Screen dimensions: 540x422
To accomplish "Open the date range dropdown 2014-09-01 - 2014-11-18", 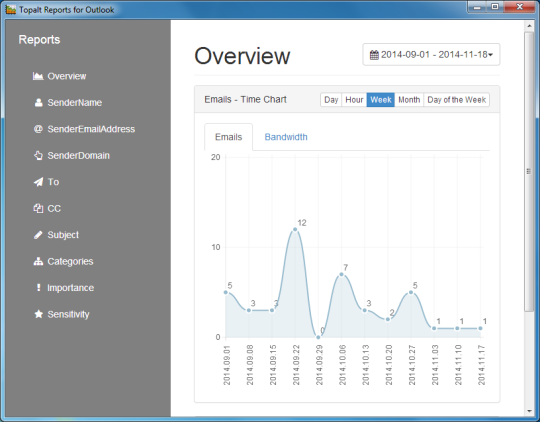I will (431, 54).
